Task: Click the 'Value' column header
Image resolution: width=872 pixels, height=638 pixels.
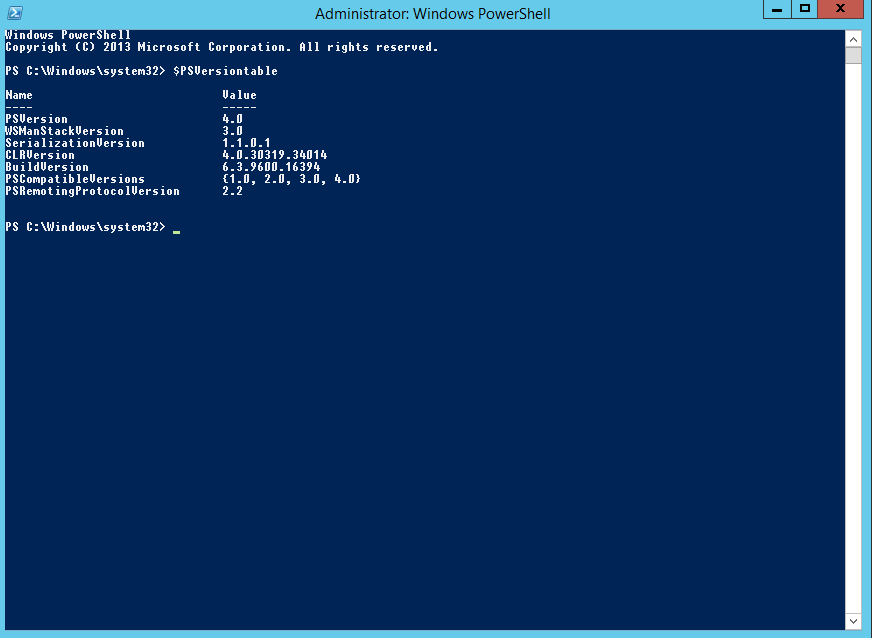Action: (x=239, y=96)
